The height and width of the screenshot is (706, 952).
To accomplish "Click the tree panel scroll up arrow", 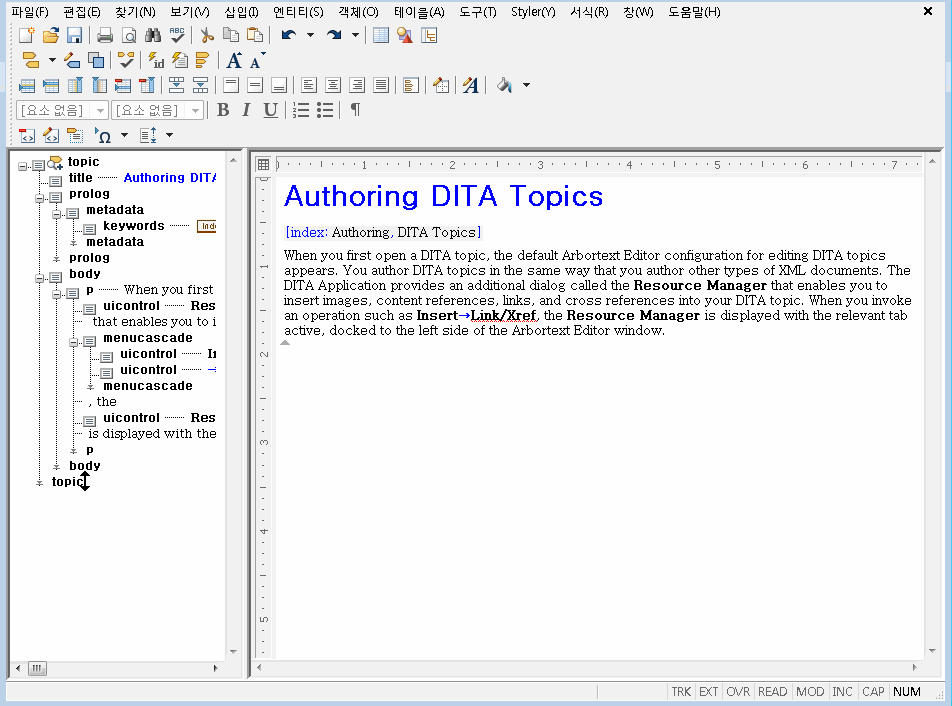I will (234, 160).
